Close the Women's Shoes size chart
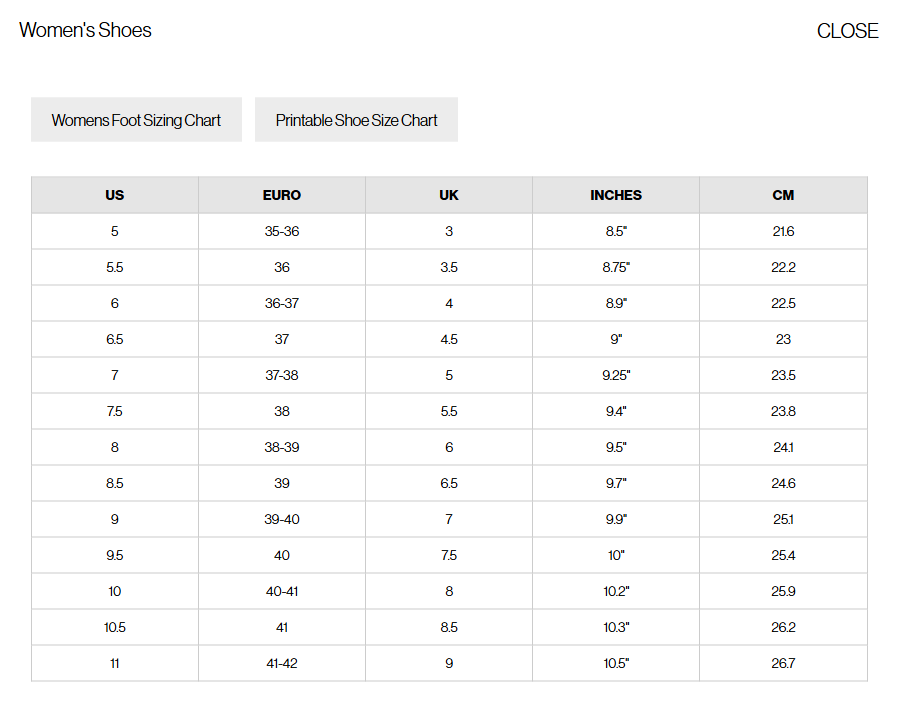Viewport: 898px width, 725px height. pyautogui.click(x=847, y=31)
